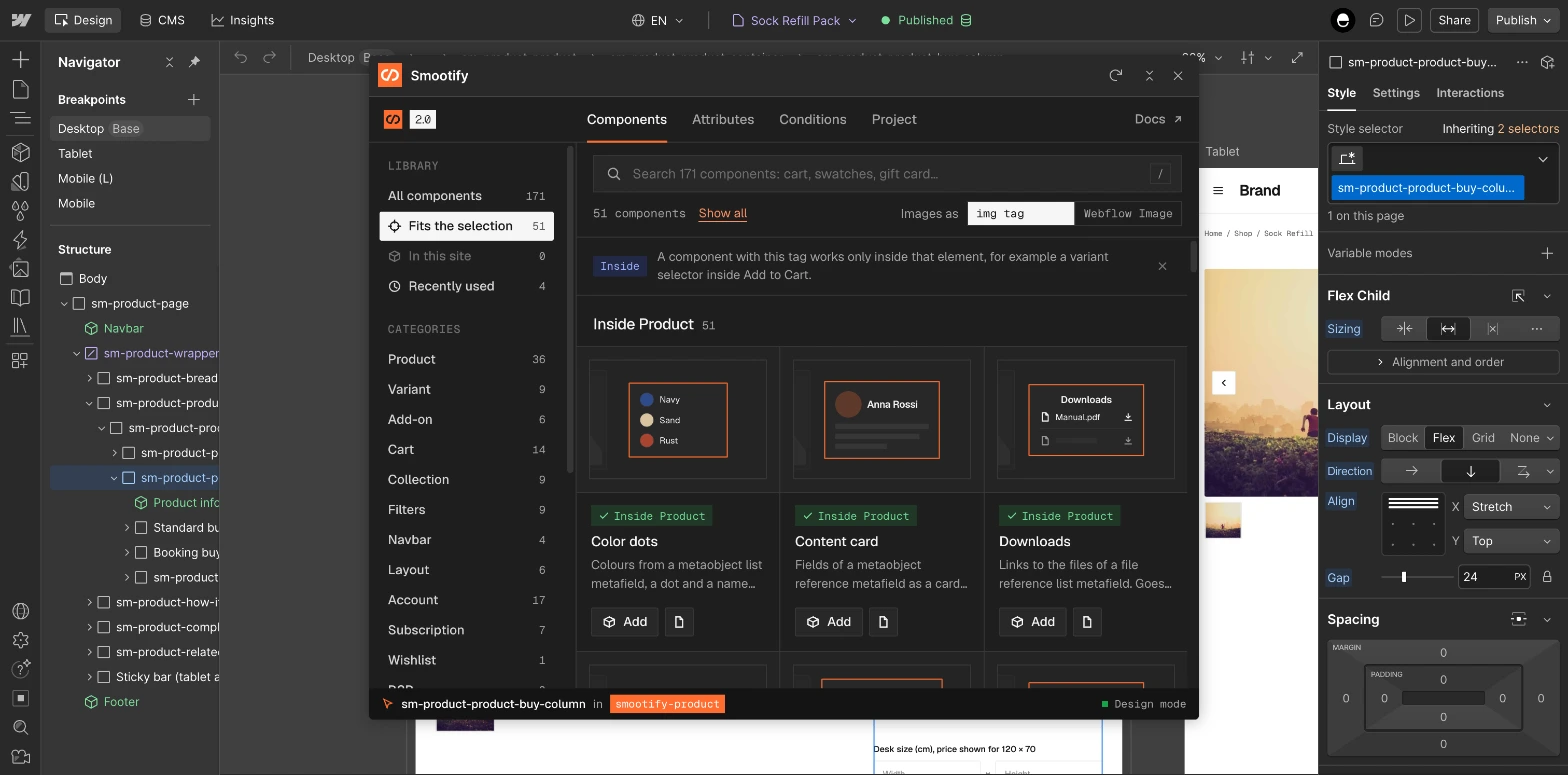Set Display to Block
The height and width of the screenshot is (775, 1568).
(x=1403, y=438)
